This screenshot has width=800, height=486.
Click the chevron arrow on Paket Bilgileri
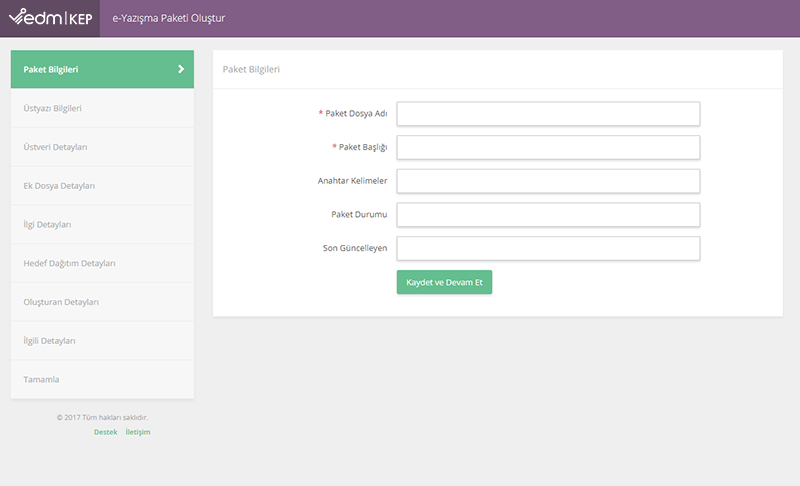(x=181, y=69)
